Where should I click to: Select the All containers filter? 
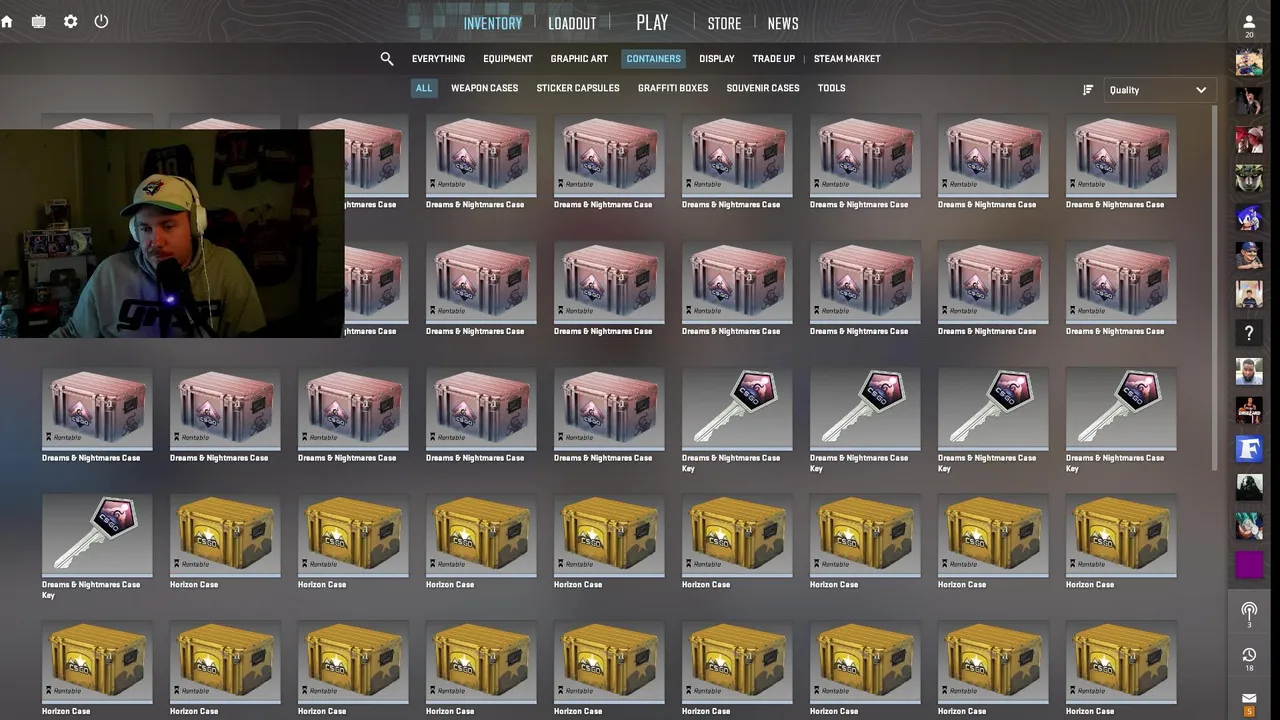click(424, 88)
